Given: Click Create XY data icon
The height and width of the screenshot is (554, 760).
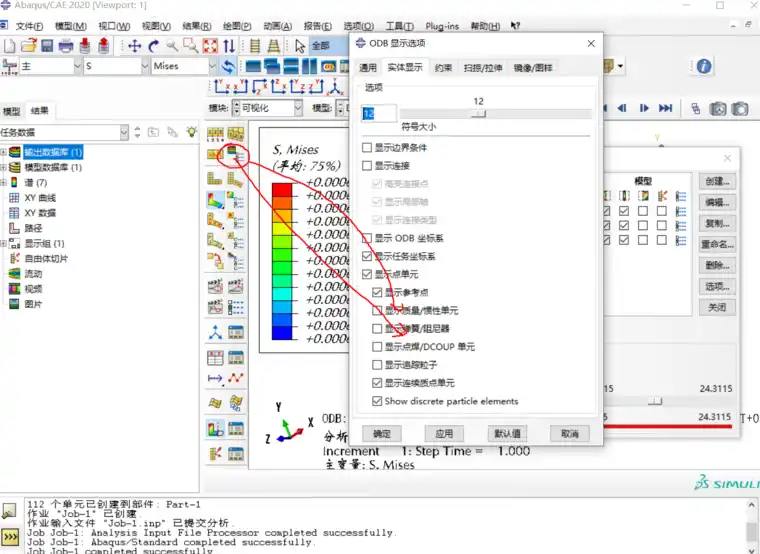Looking at the screenshot, I should coord(215,358).
